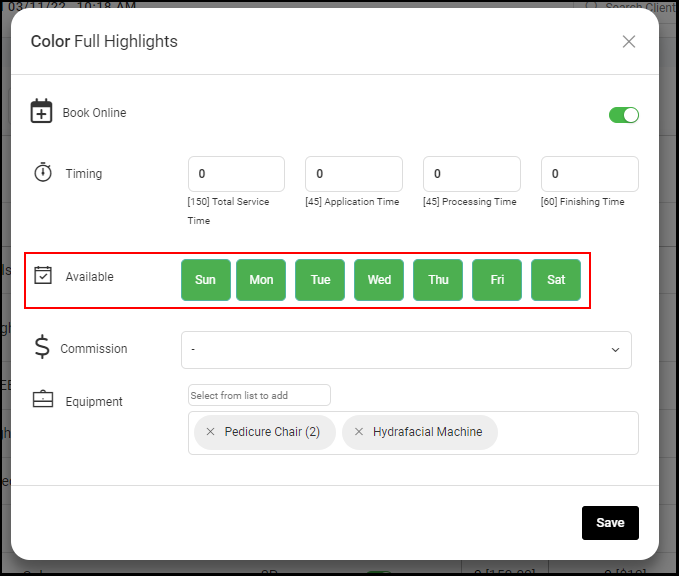The height and width of the screenshot is (576, 679).
Task: Click the Total Service Time field
Action: tap(236, 174)
